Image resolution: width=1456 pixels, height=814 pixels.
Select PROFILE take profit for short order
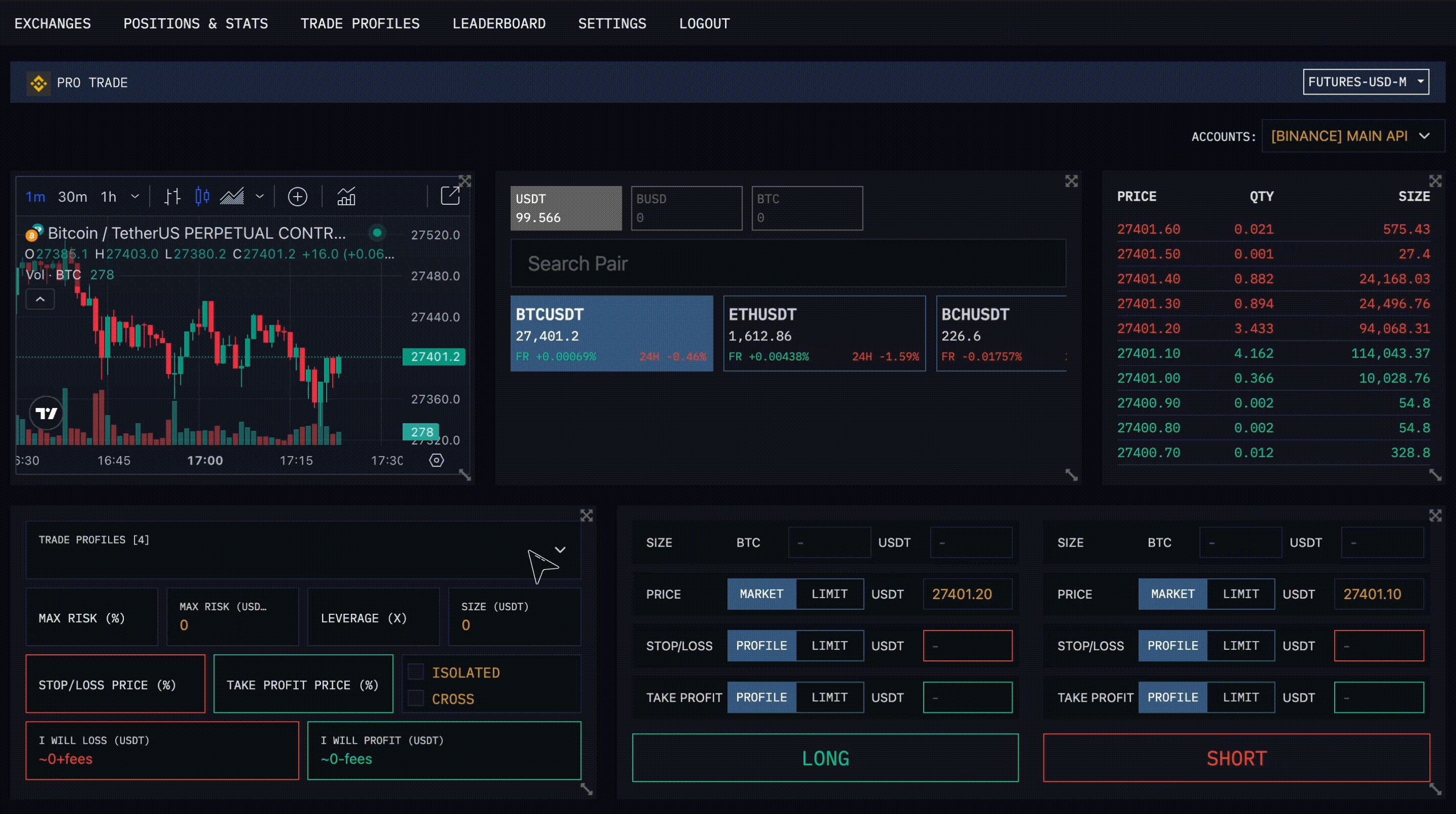coord(1173,698)
